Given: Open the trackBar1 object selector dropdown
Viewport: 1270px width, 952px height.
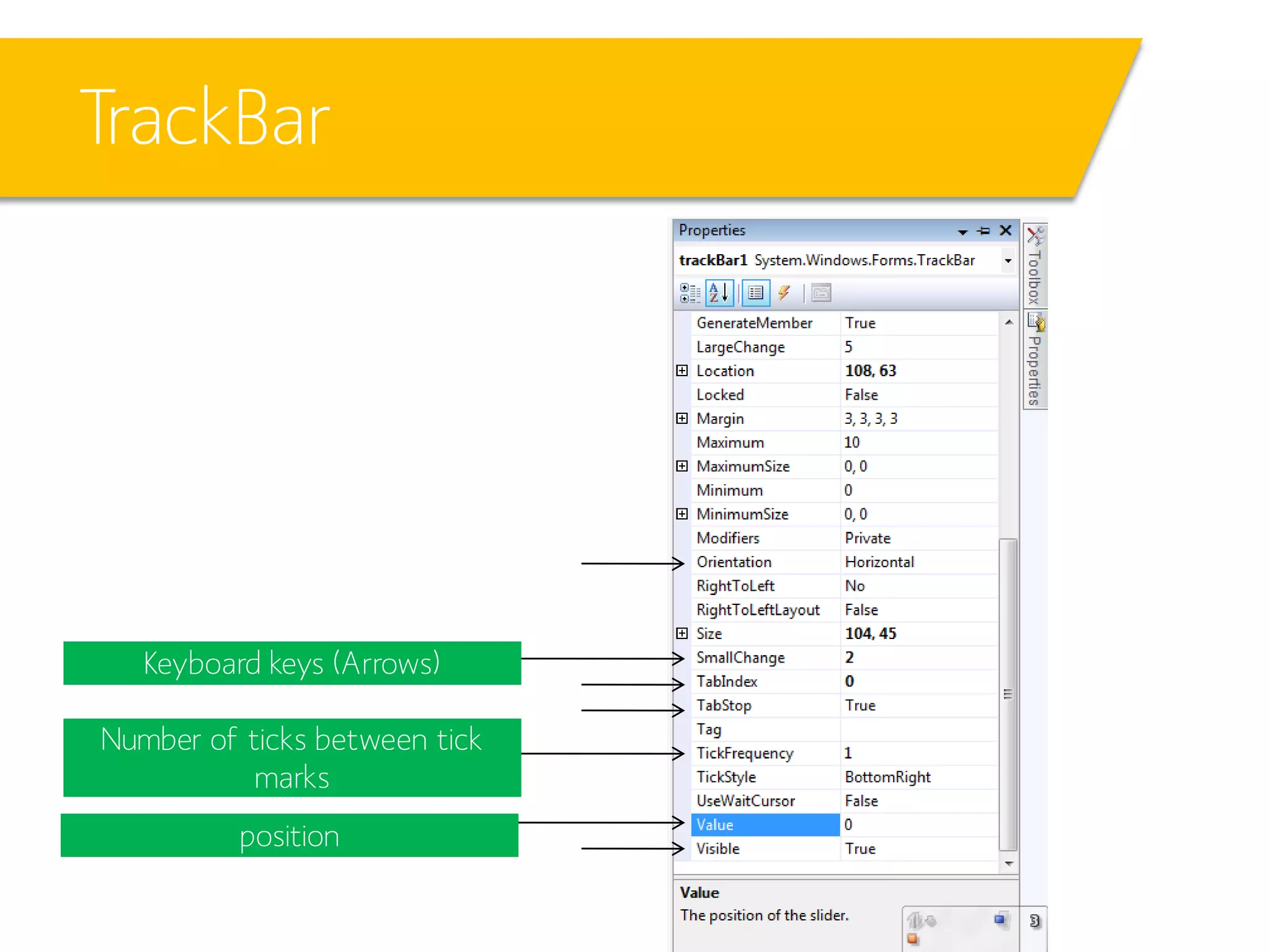Looking at the screenshot, I should click(1008, 261).
